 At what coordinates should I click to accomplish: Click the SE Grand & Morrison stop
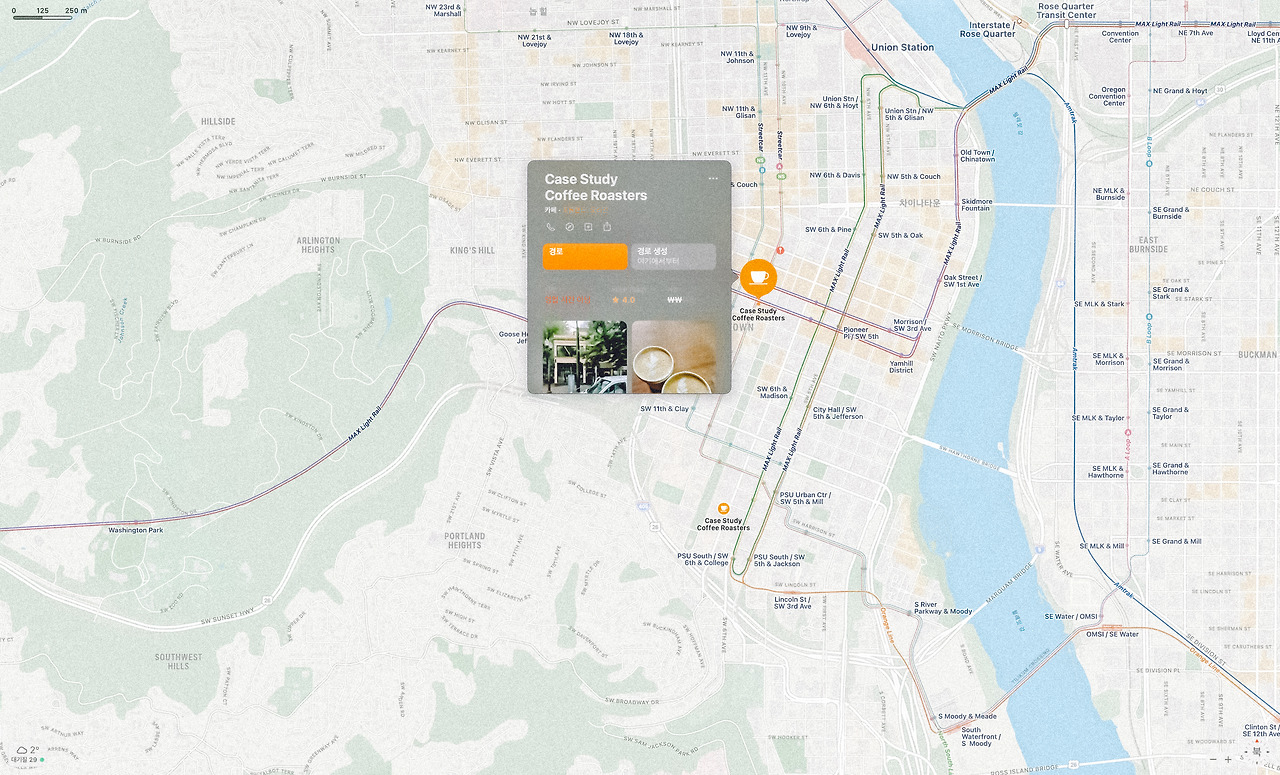coord(1170,364)
